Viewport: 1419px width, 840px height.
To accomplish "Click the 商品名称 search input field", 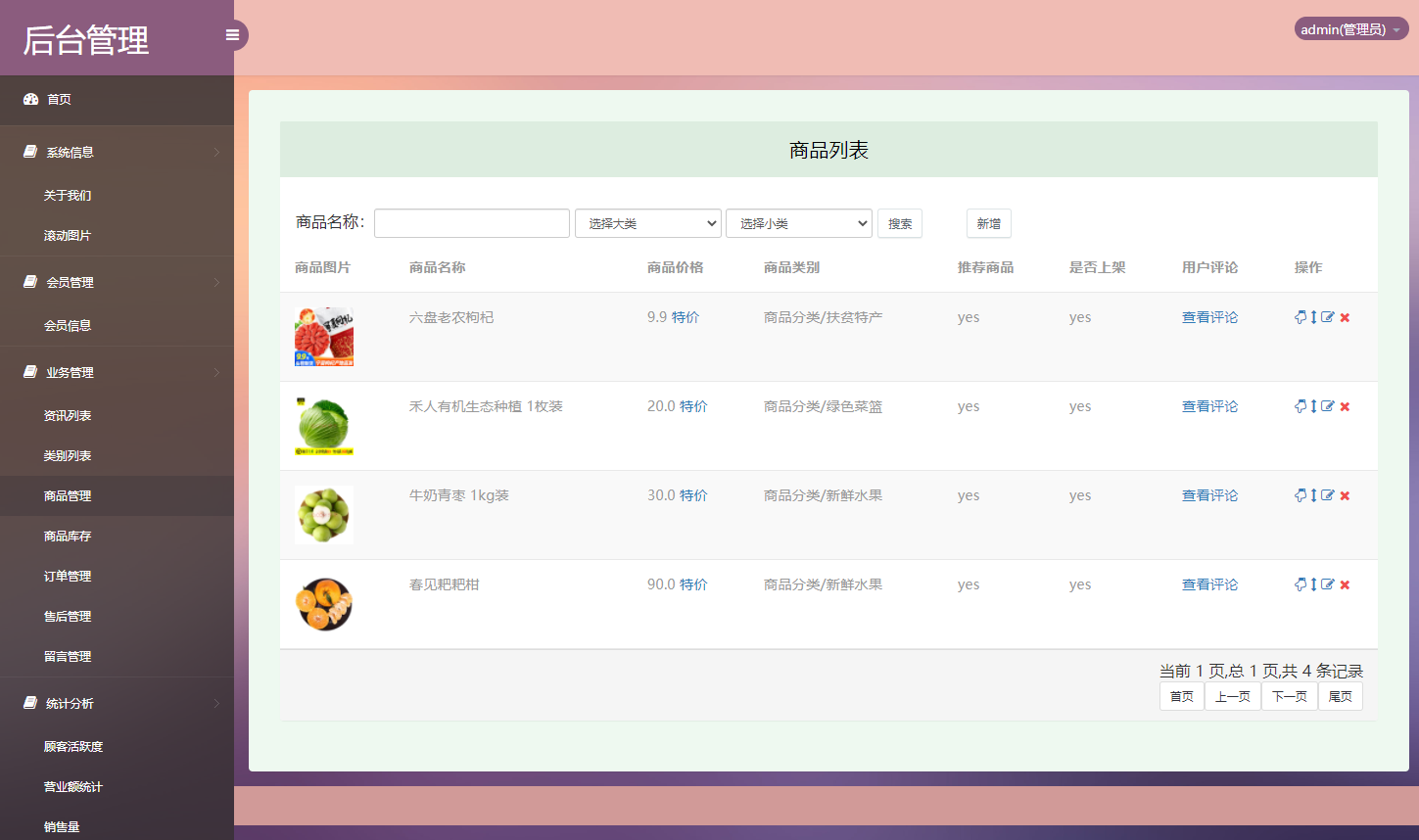I will (x=471, y=223).
